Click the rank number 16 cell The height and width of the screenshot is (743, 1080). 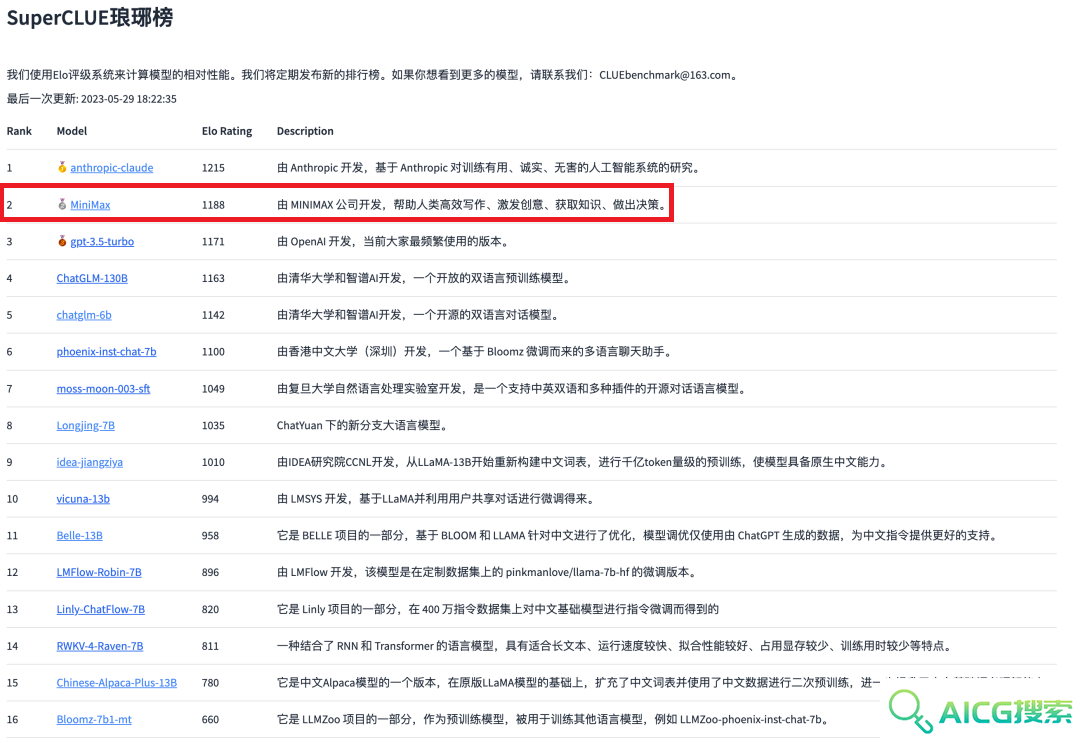(12, 719)
